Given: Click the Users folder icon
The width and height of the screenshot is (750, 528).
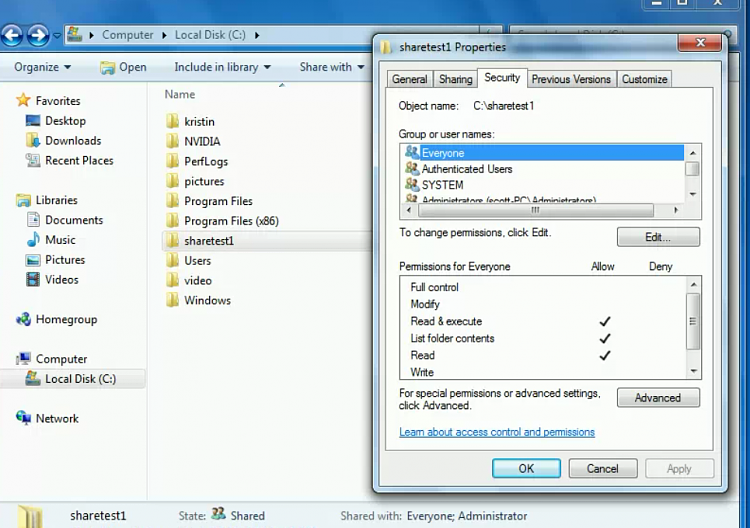Looking at the screenshot, I should point(172,260).
